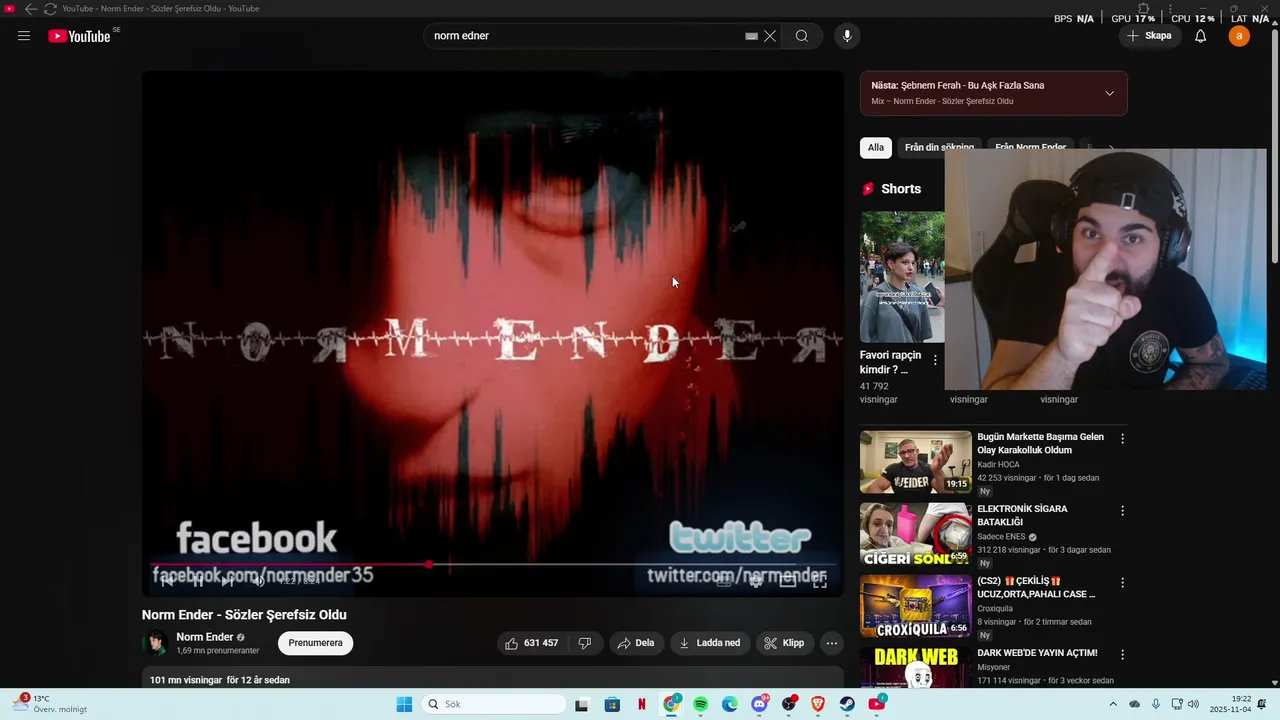This screenshot has height=720, width=1280.
Task: Open options for the 'Favori rapçin kimdir' short
Action: coord(935,360)
